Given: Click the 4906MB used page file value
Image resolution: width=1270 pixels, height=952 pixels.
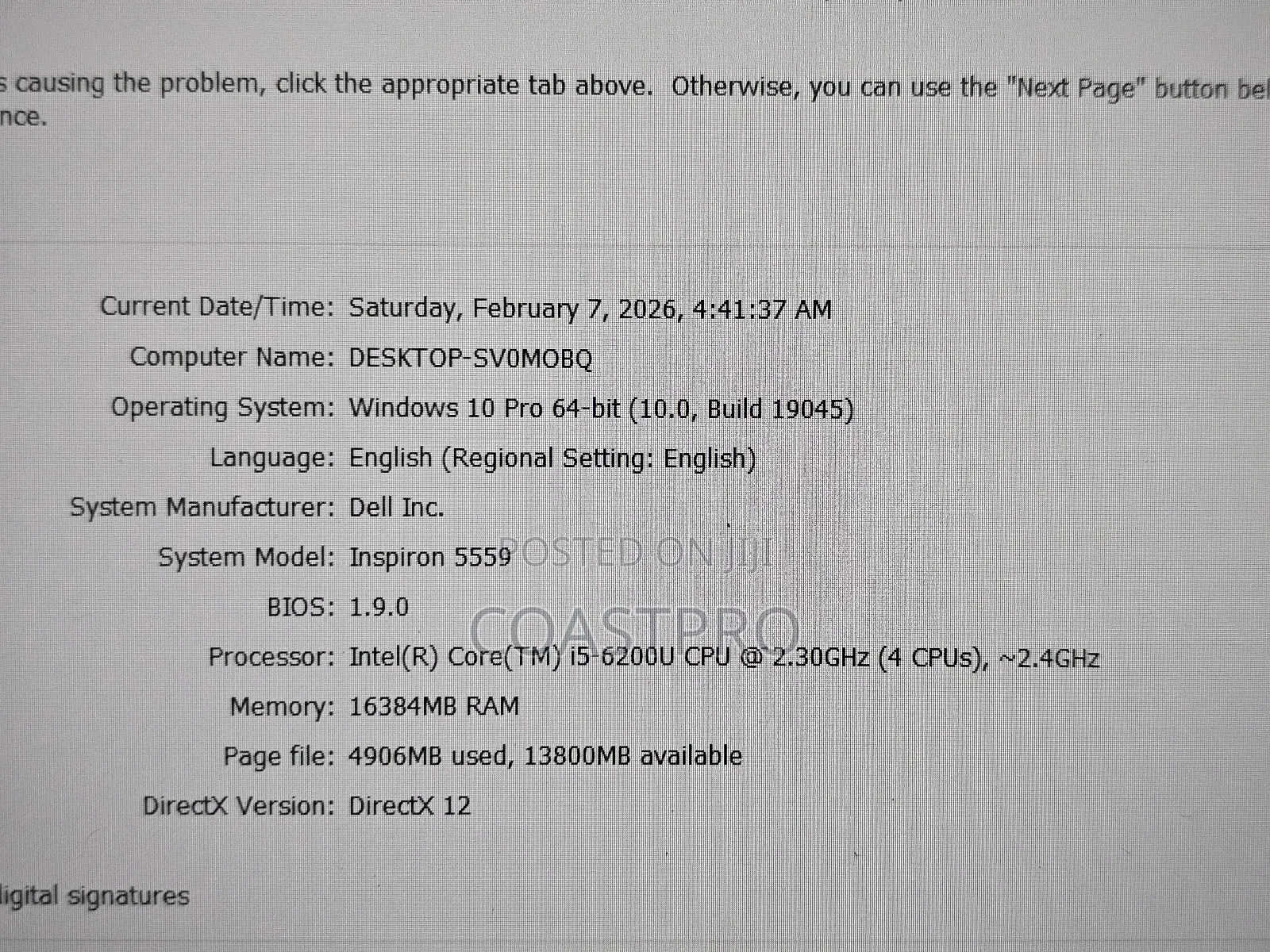Looking at the screenshot, I should point(545,755).
